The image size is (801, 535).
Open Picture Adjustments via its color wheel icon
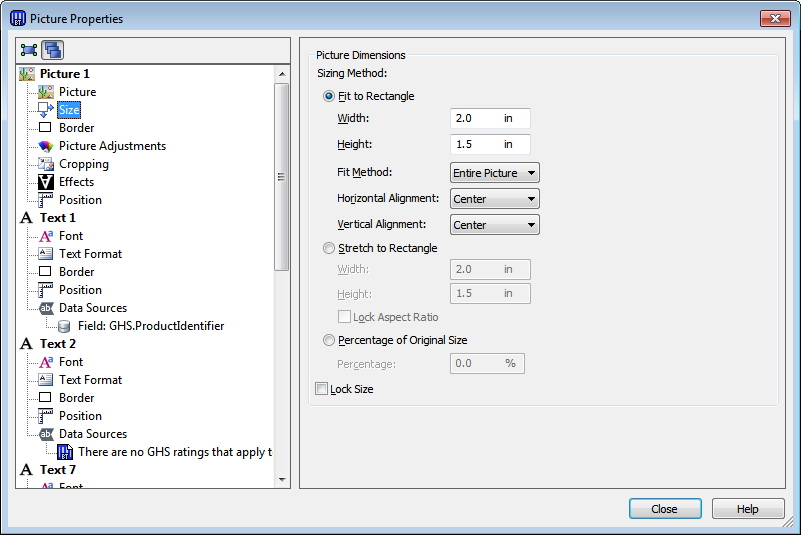click(x=45, y=146)
